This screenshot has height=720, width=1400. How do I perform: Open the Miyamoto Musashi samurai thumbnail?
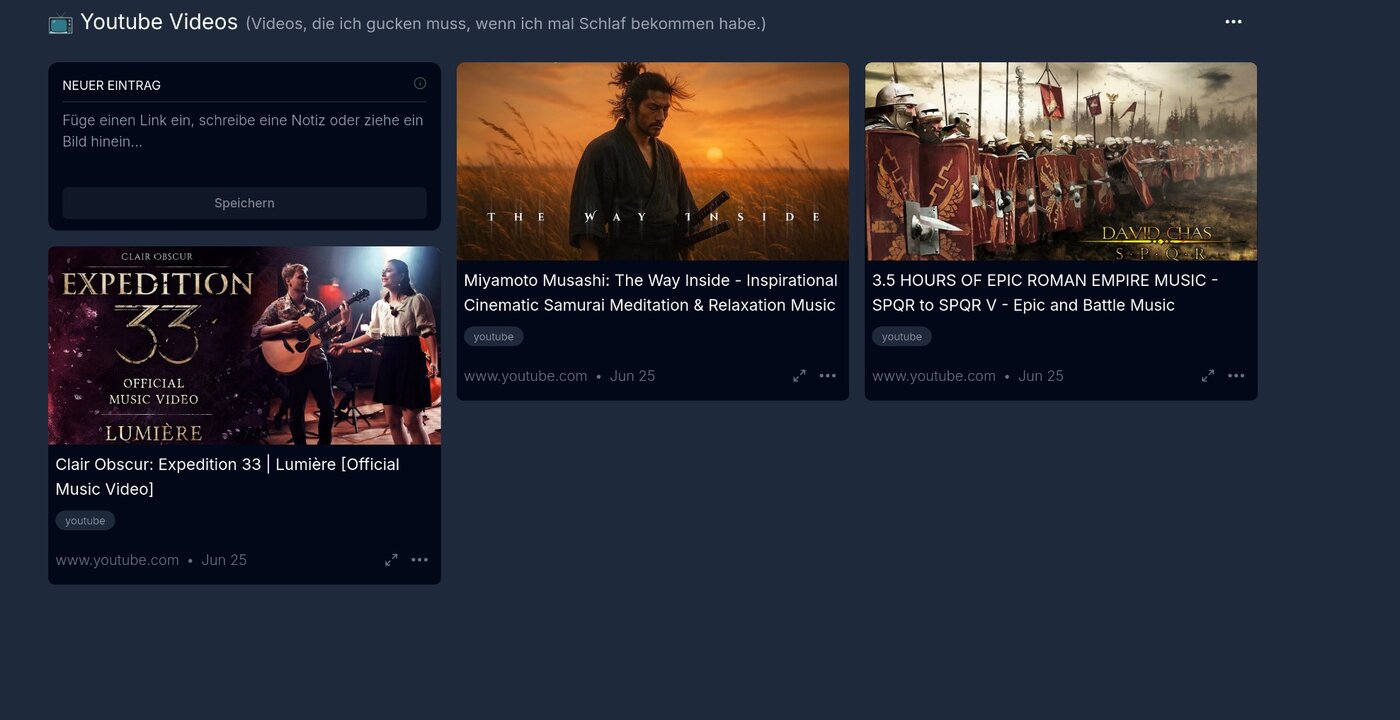pyautogui.click(x=653, y=162)
